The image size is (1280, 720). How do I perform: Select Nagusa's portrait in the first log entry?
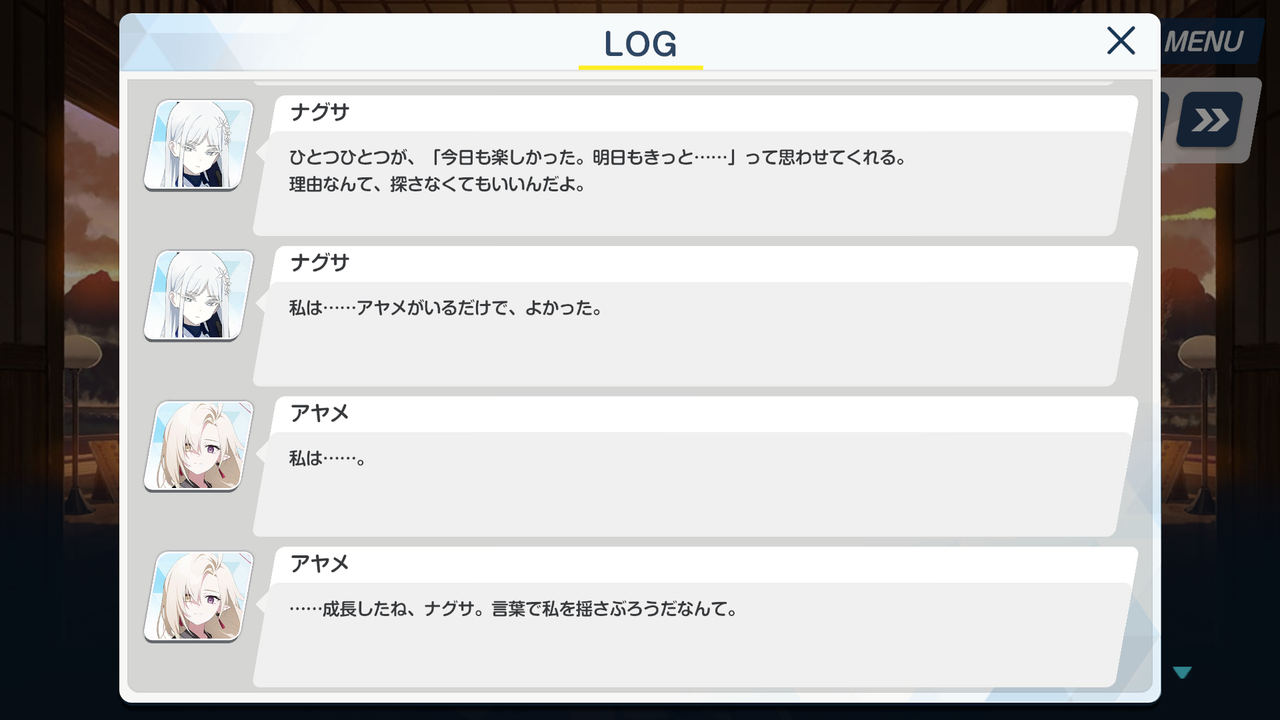pos(198,145)
